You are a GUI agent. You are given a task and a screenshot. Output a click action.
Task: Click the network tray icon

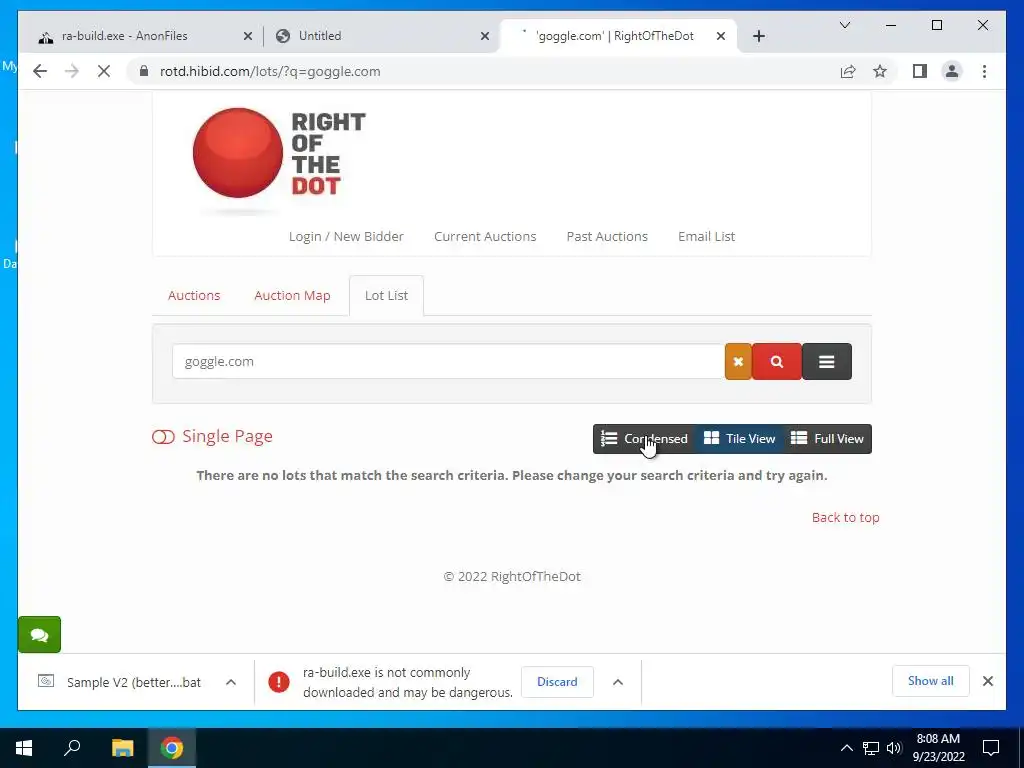tap(871, 748)
